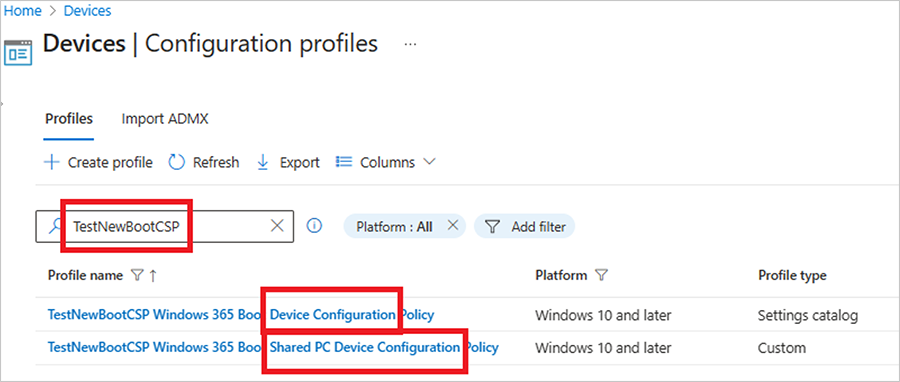The image size is (900, 382).
Task: Select Windows 10 and later in Custom row
Action: point(603,348)
